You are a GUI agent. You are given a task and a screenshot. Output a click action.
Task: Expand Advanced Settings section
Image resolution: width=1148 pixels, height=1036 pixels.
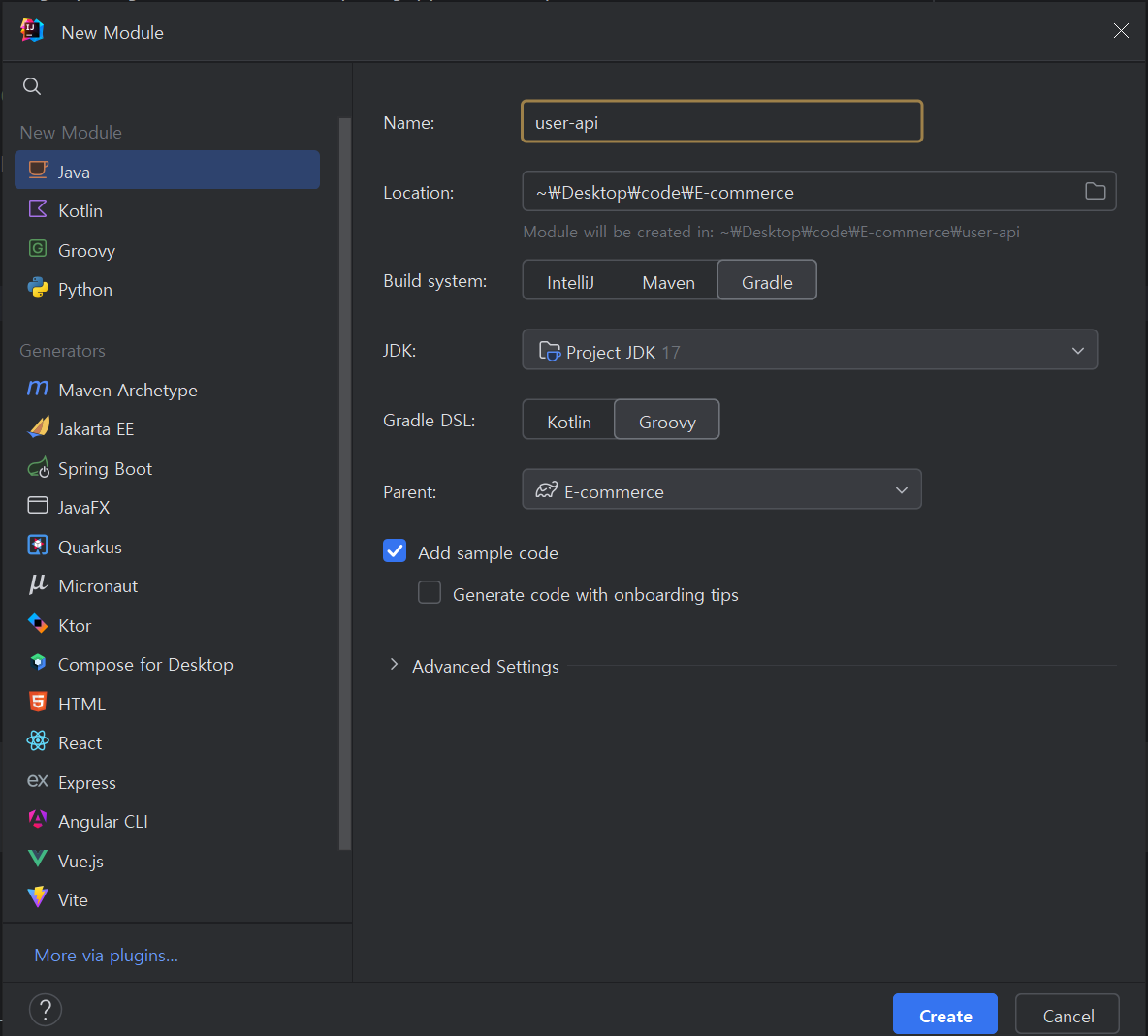click(394, 665)
